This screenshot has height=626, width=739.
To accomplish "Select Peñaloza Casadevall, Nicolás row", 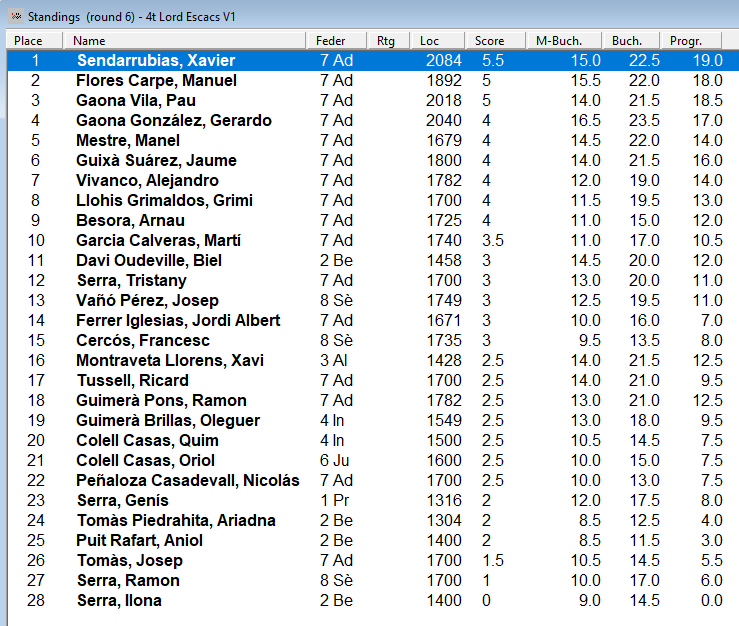I will pyautogui.click(x=187, y=481).
